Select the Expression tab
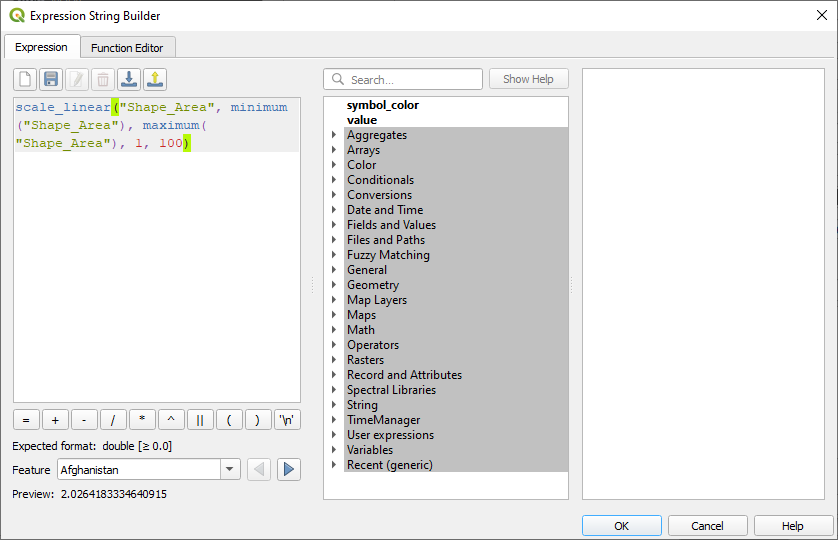Screen dimensions: 838x540 pos(42,47)
